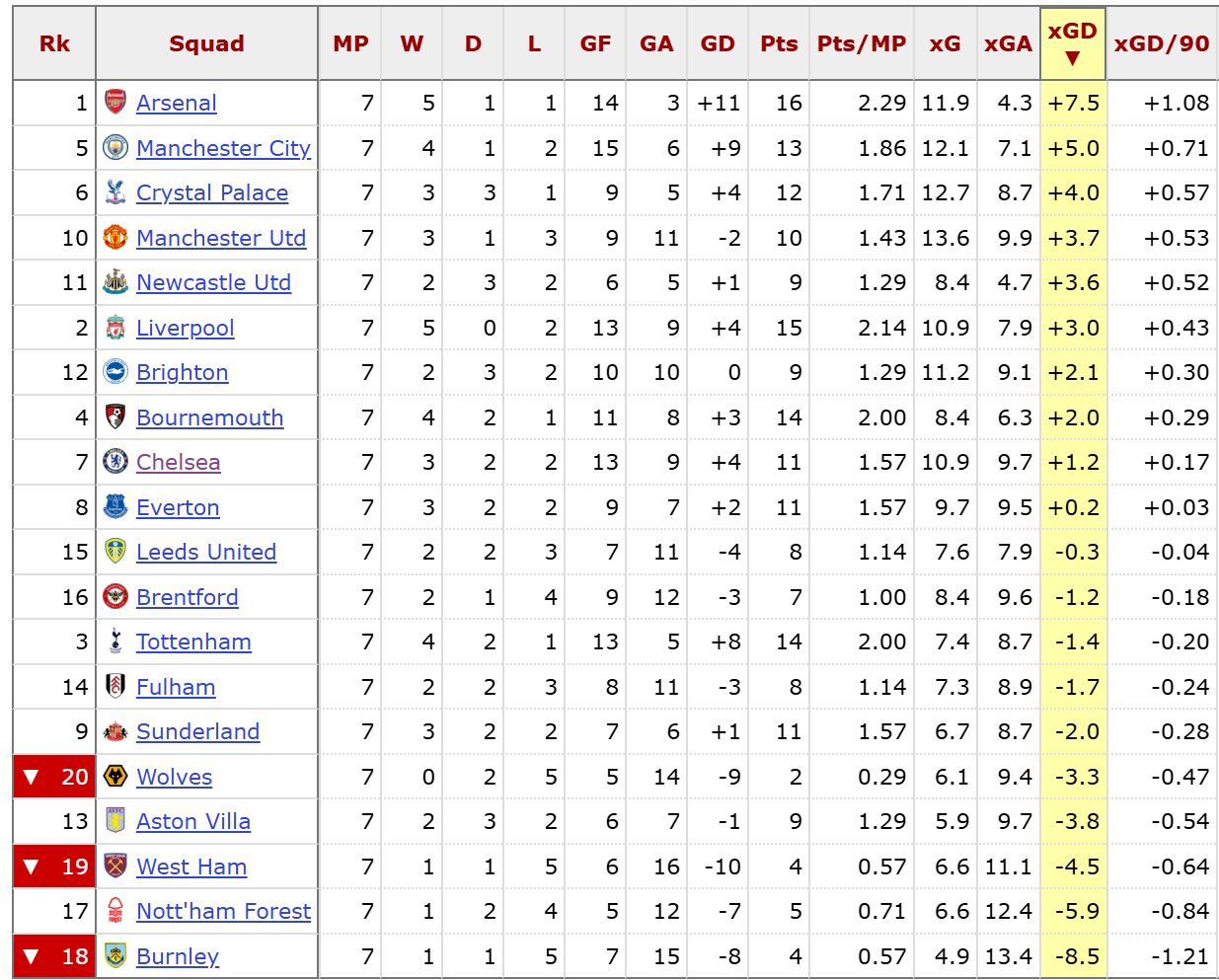
Task: Toggle the relegation marker beside Burnley
Action: coord(33,956)
